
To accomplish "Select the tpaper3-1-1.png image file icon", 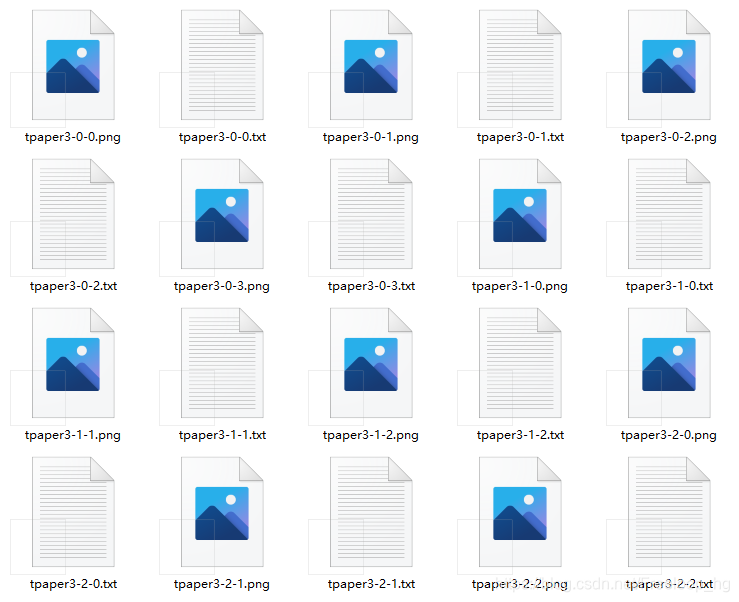I will click(73, 363).
